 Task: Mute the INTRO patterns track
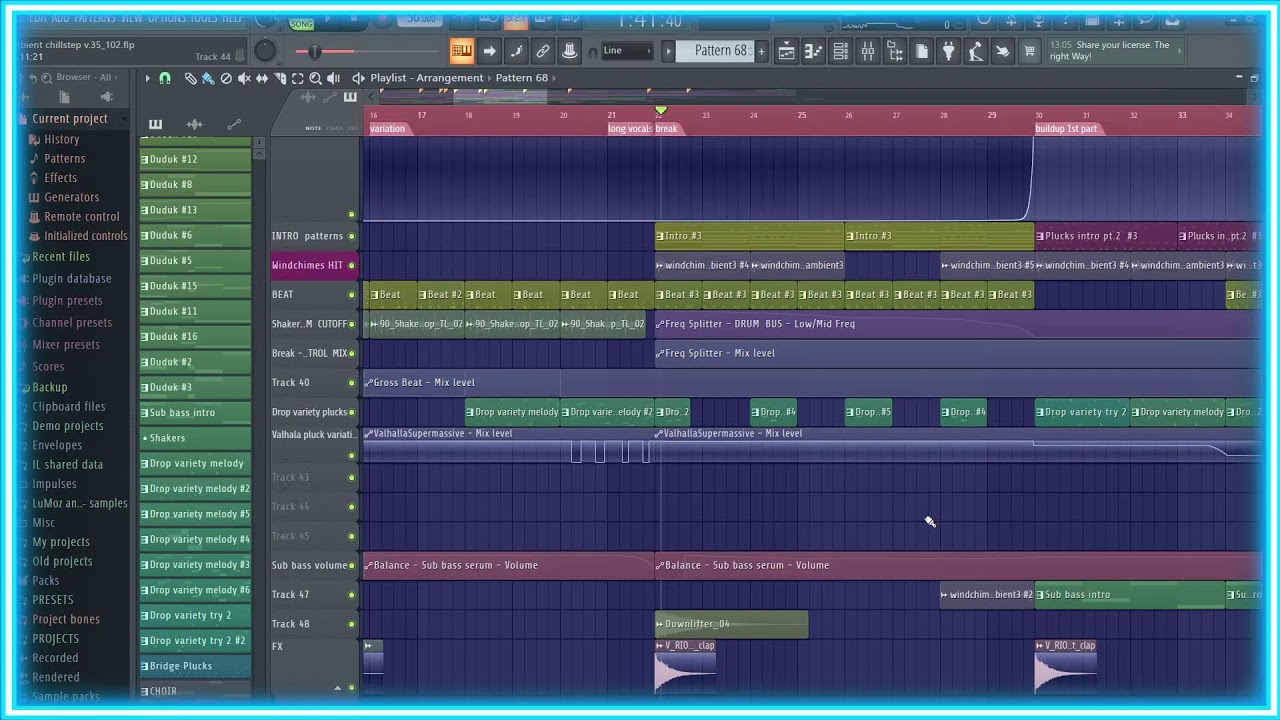click(351, 237)
